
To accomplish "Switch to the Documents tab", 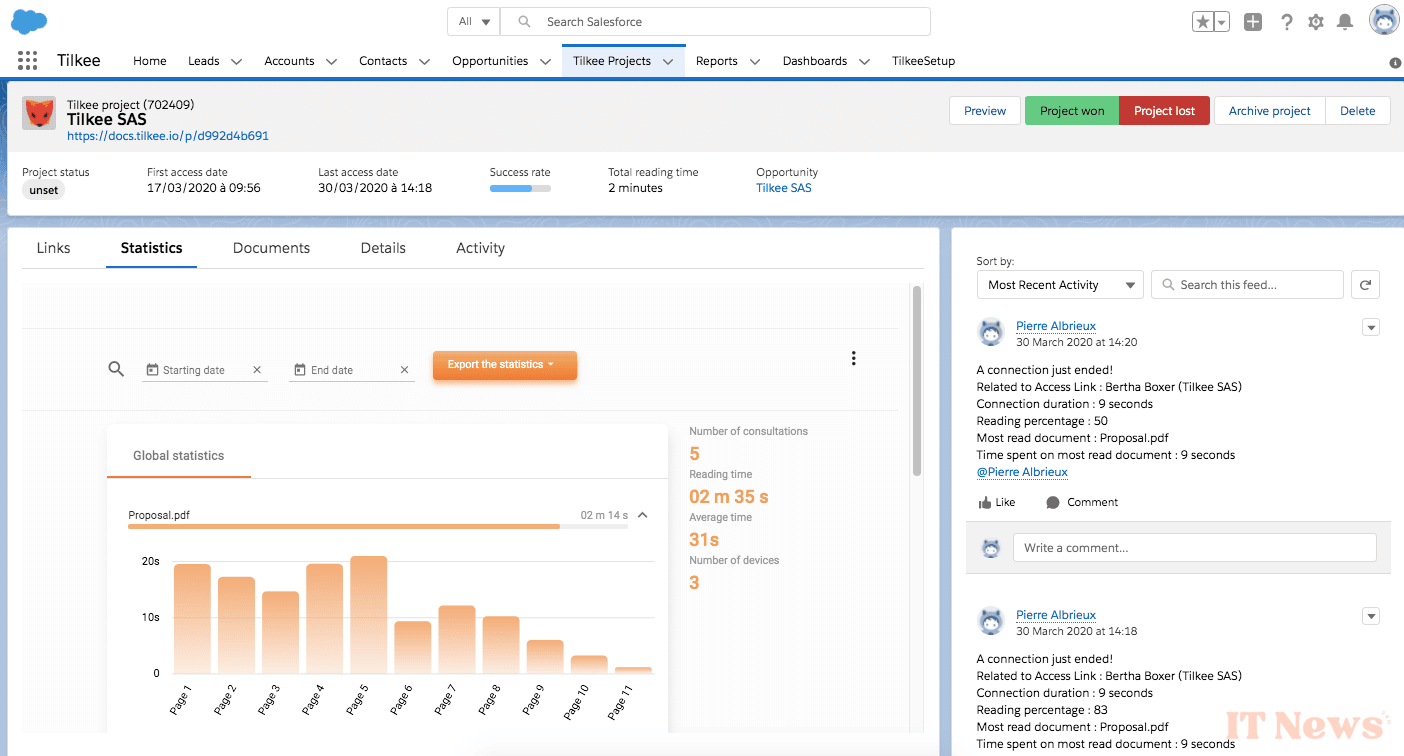I will (x=271, y=248).
